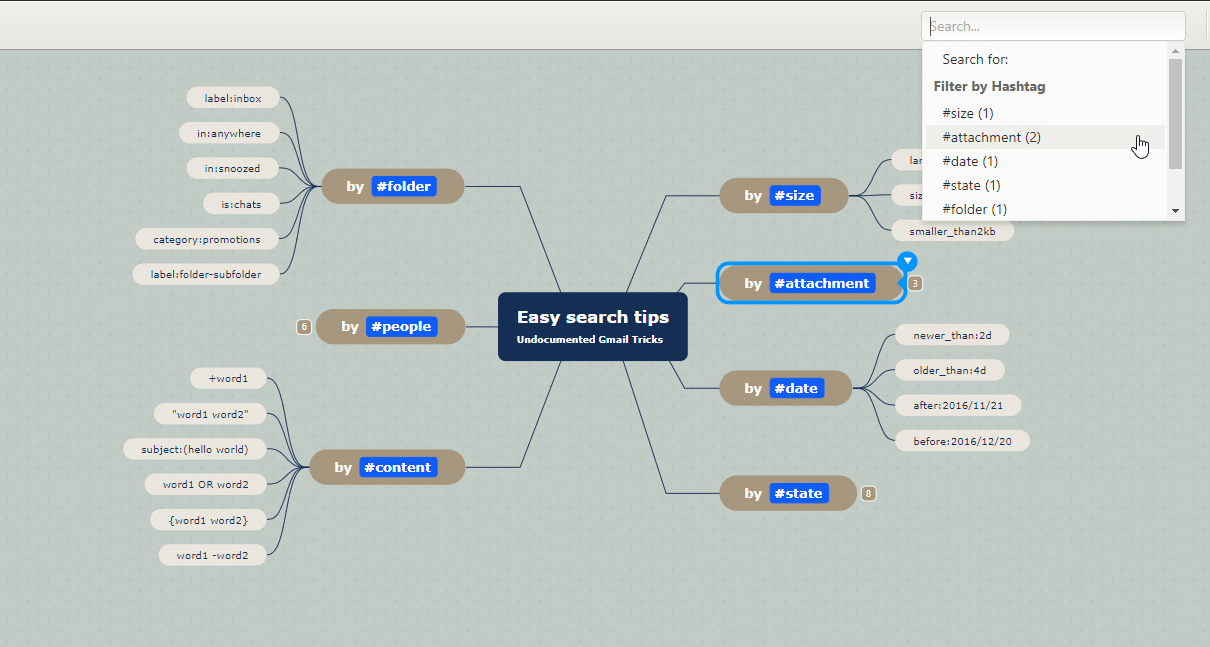Click the #size hashtag badge on node
Viewport: 1210px width, 647px height.
[795, 196]
